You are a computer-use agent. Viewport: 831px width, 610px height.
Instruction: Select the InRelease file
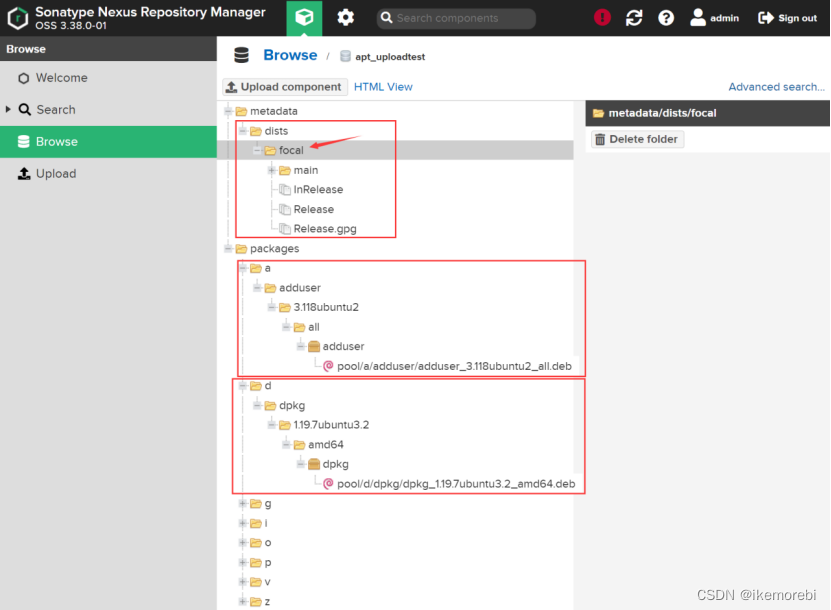coord(318,190)
